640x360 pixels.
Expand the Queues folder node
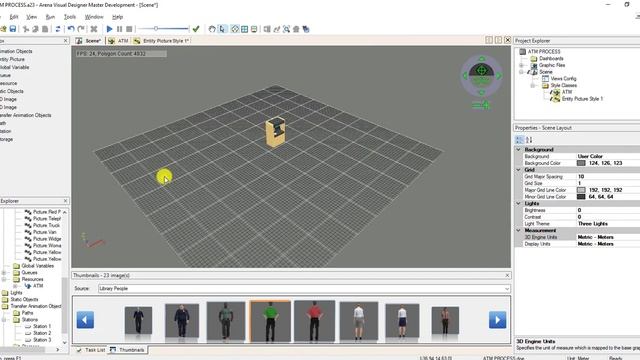coord(4,273)
